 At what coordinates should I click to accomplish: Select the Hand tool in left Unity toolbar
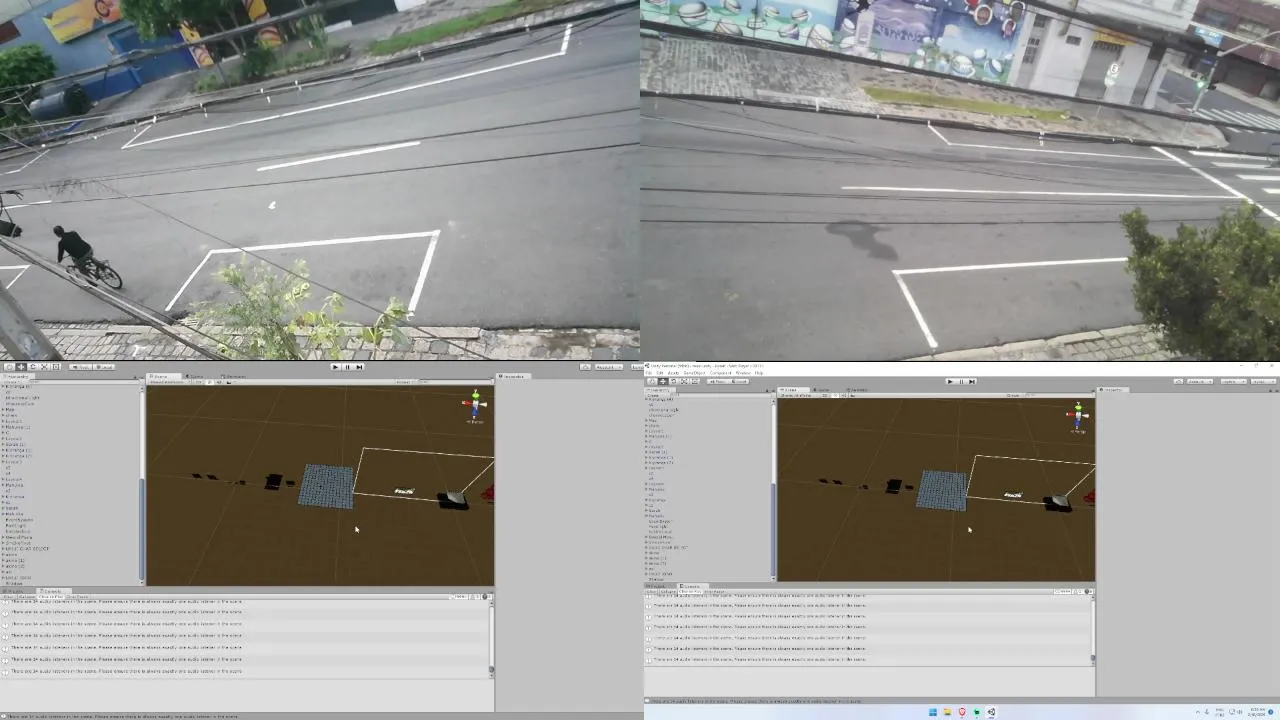coord(10,366)
